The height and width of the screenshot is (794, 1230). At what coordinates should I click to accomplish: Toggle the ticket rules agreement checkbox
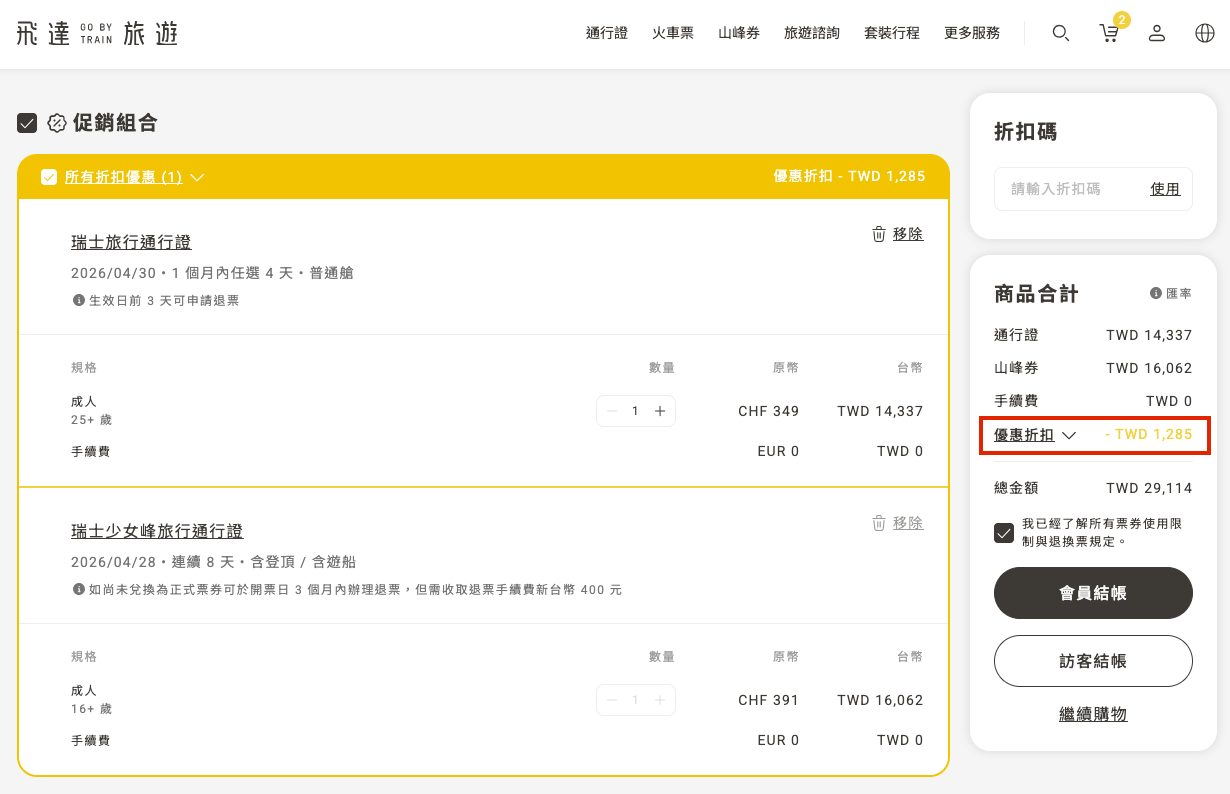tap(1004, 532)
